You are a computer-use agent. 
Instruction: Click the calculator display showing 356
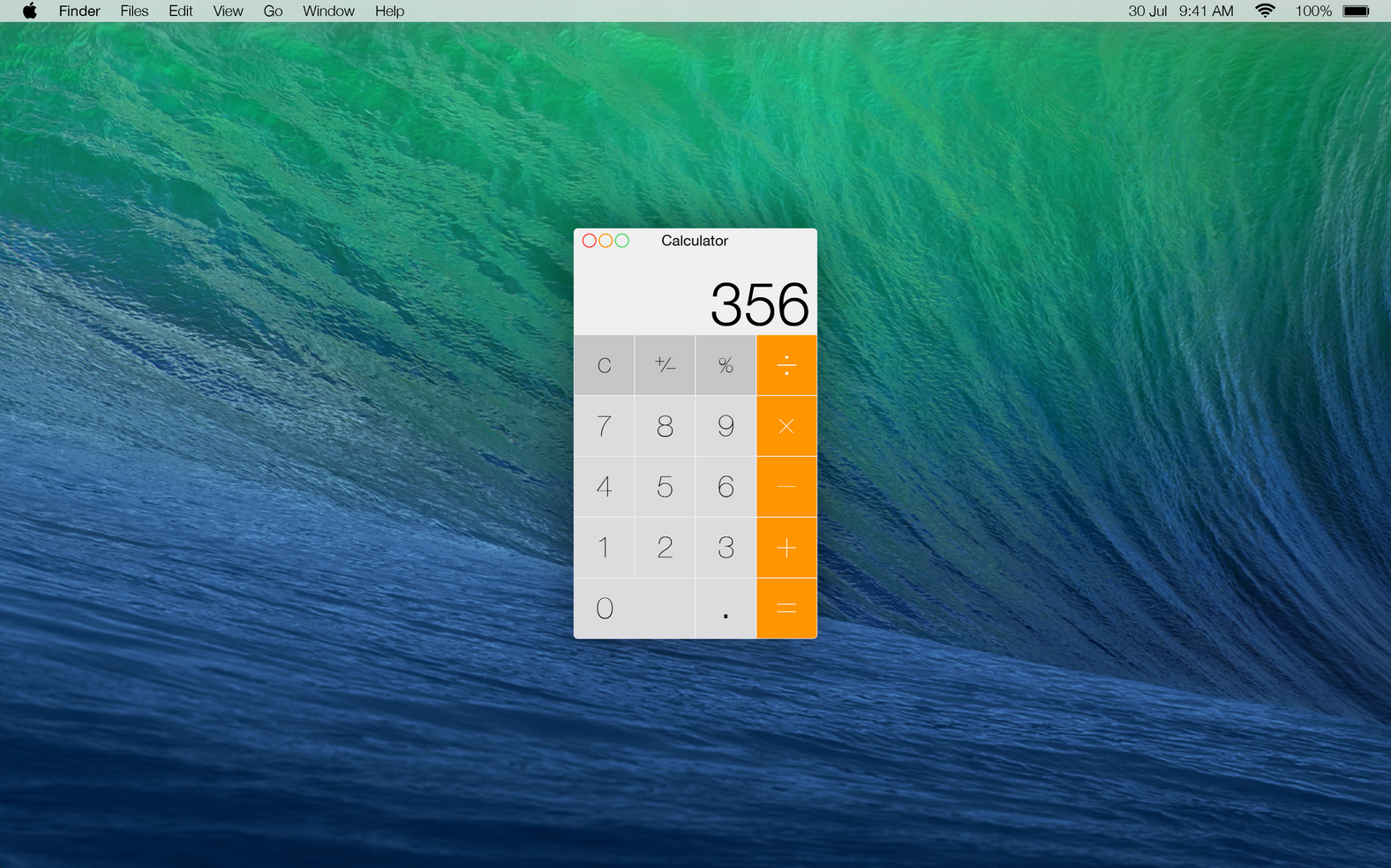point(759,304)
